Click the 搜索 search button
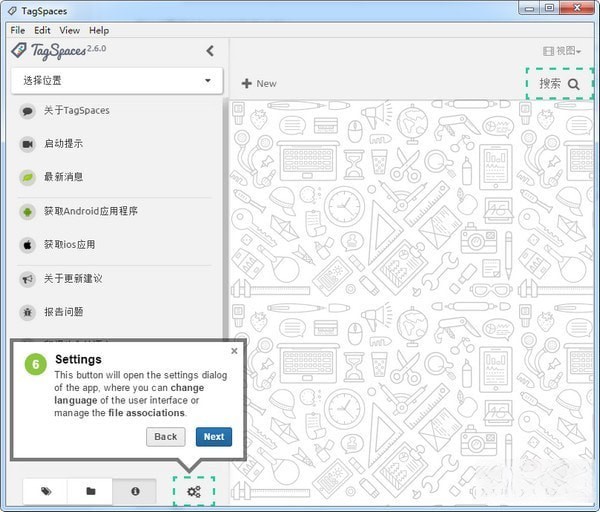600x512 pixels. 559,84
